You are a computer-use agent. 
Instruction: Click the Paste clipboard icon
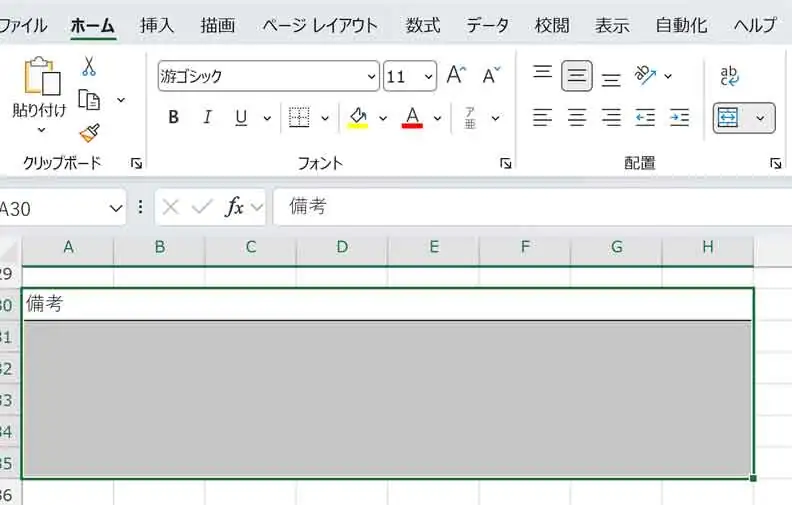pos(41,76)
